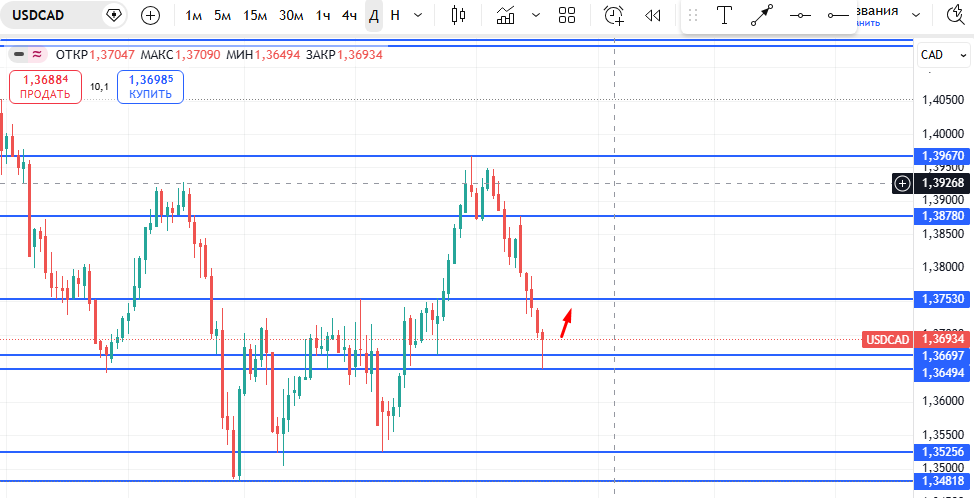Switch to the 30м timeframe
The width and height of the screenshot is (974, 498).
(291, 16)
